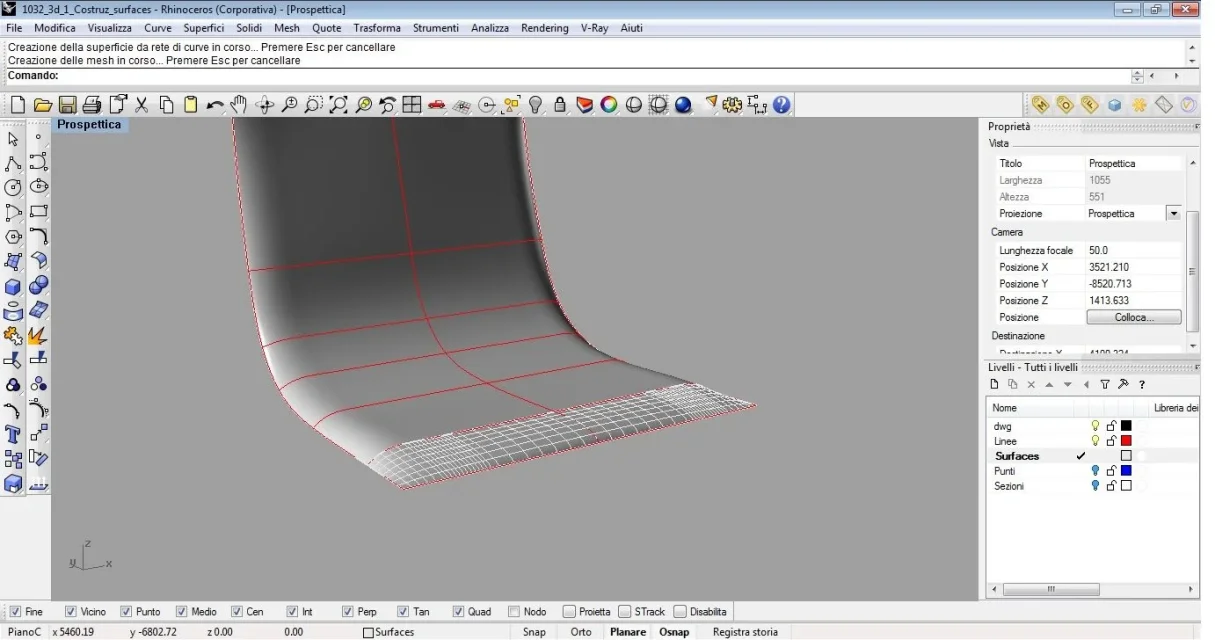Click the Colloca... button
Screen dimensions: 1215x640
click(1134, 317)
